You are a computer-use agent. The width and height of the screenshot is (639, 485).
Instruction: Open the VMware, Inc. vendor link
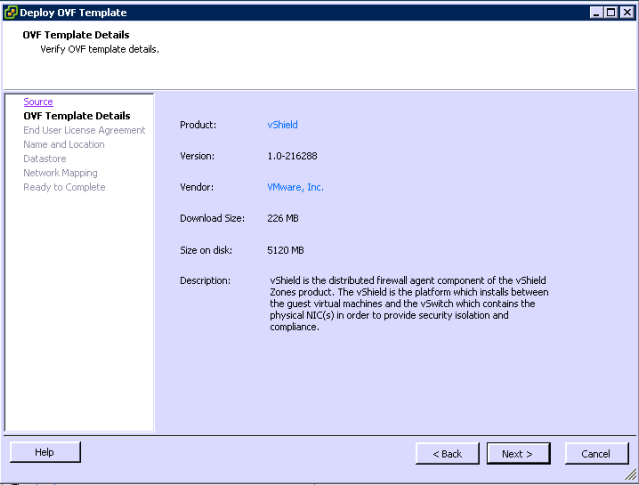[295, 187]
